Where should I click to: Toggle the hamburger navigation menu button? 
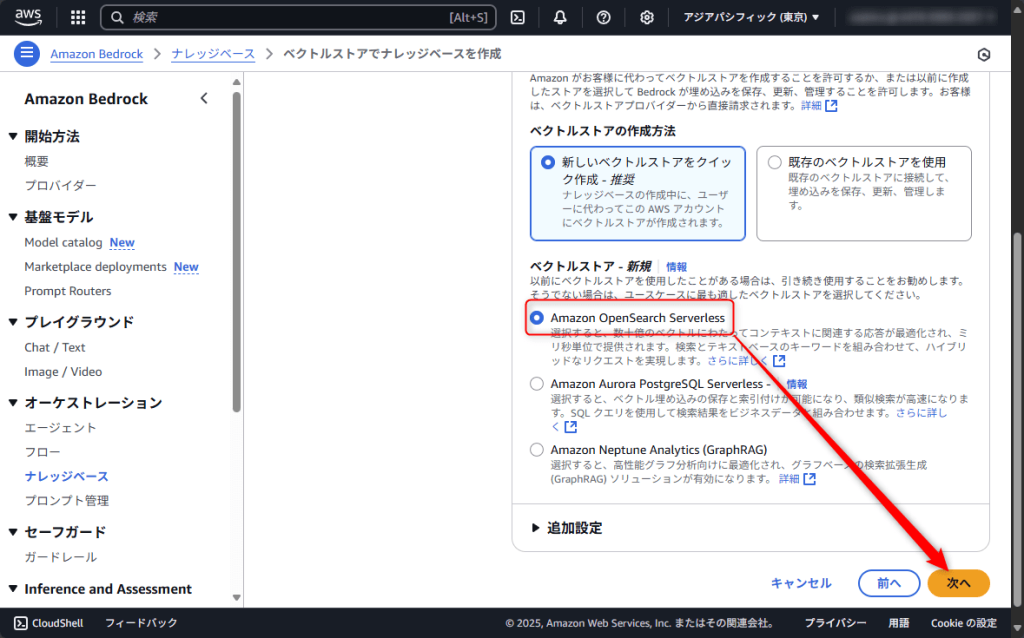coord(27,54)
